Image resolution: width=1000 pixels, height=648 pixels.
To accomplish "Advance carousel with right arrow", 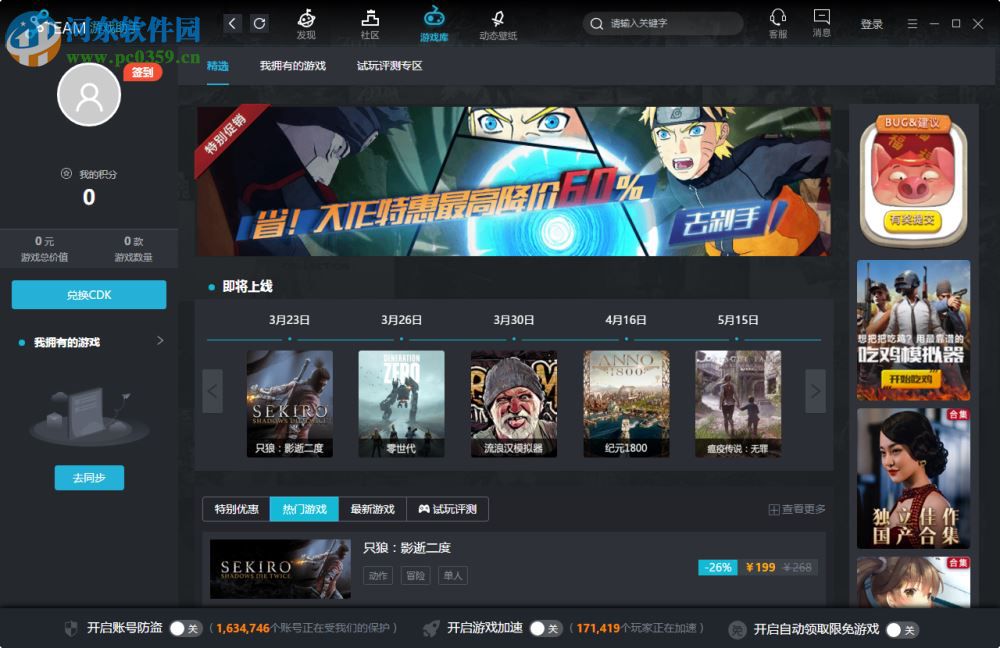I will pos(815,391).
